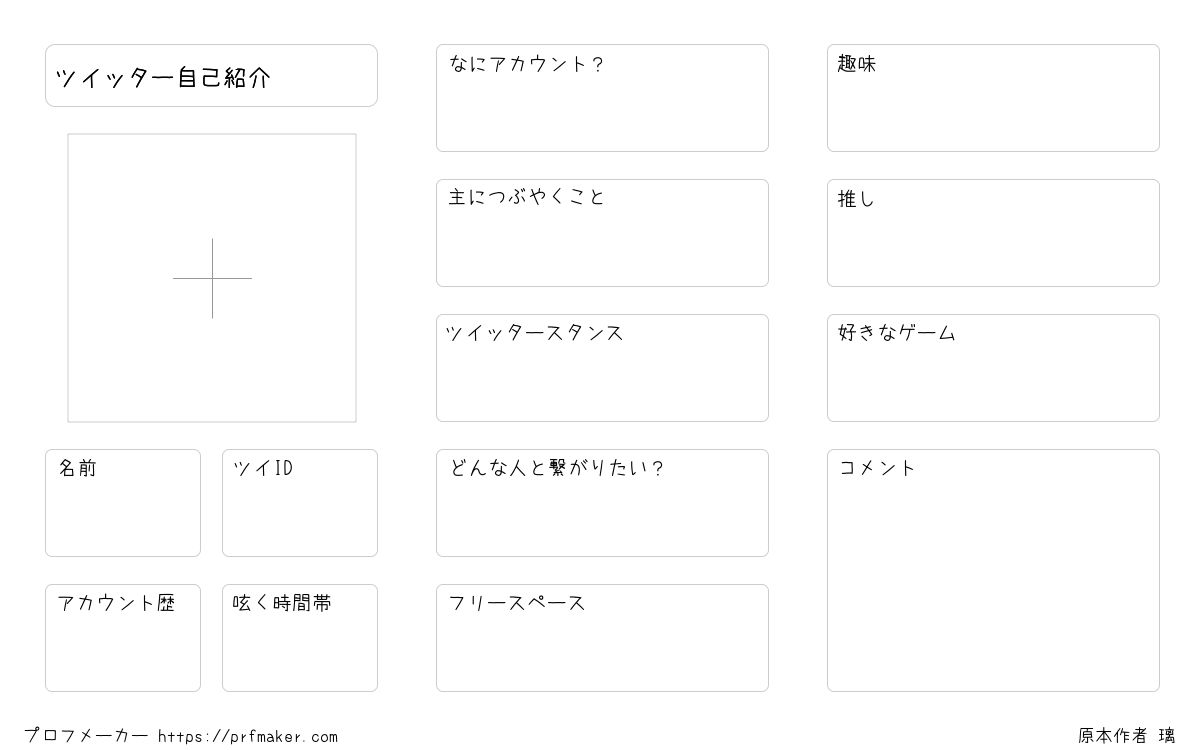Click the ツイッター自己紹介 title box
Viewport: 1200px width, 750px height.
click(211, 75)
